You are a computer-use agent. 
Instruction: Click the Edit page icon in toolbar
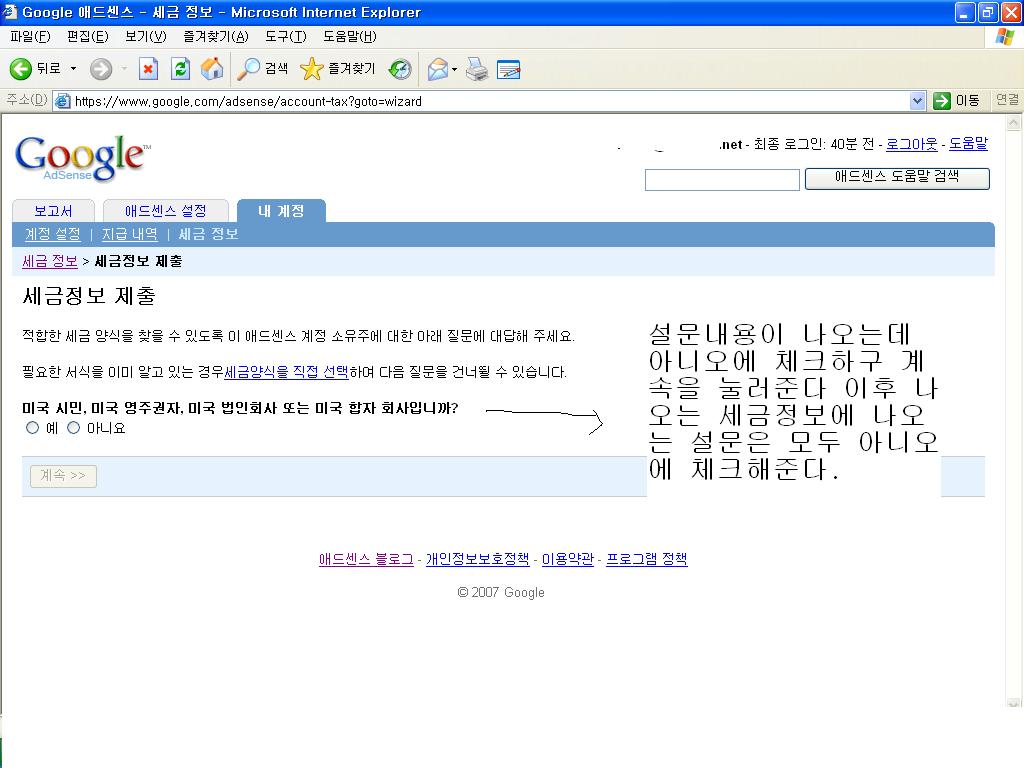click(x=509, y=69)
